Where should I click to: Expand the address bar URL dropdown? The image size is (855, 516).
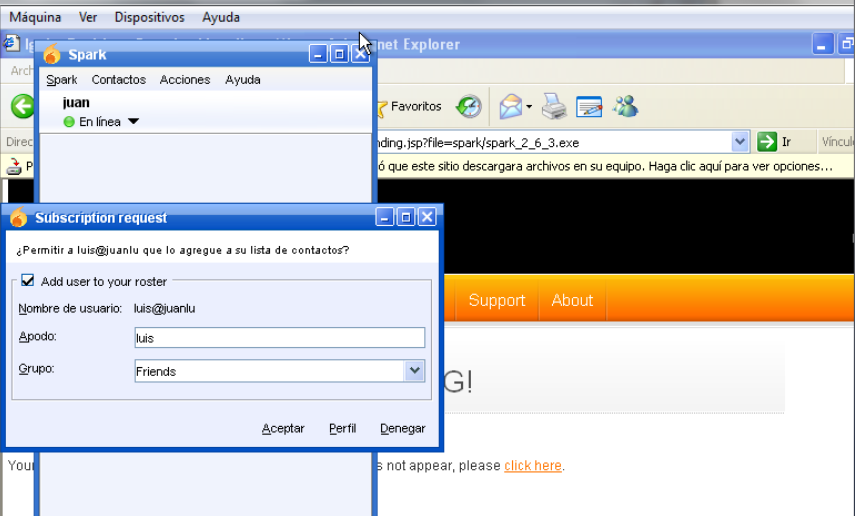tap(740, 142)
